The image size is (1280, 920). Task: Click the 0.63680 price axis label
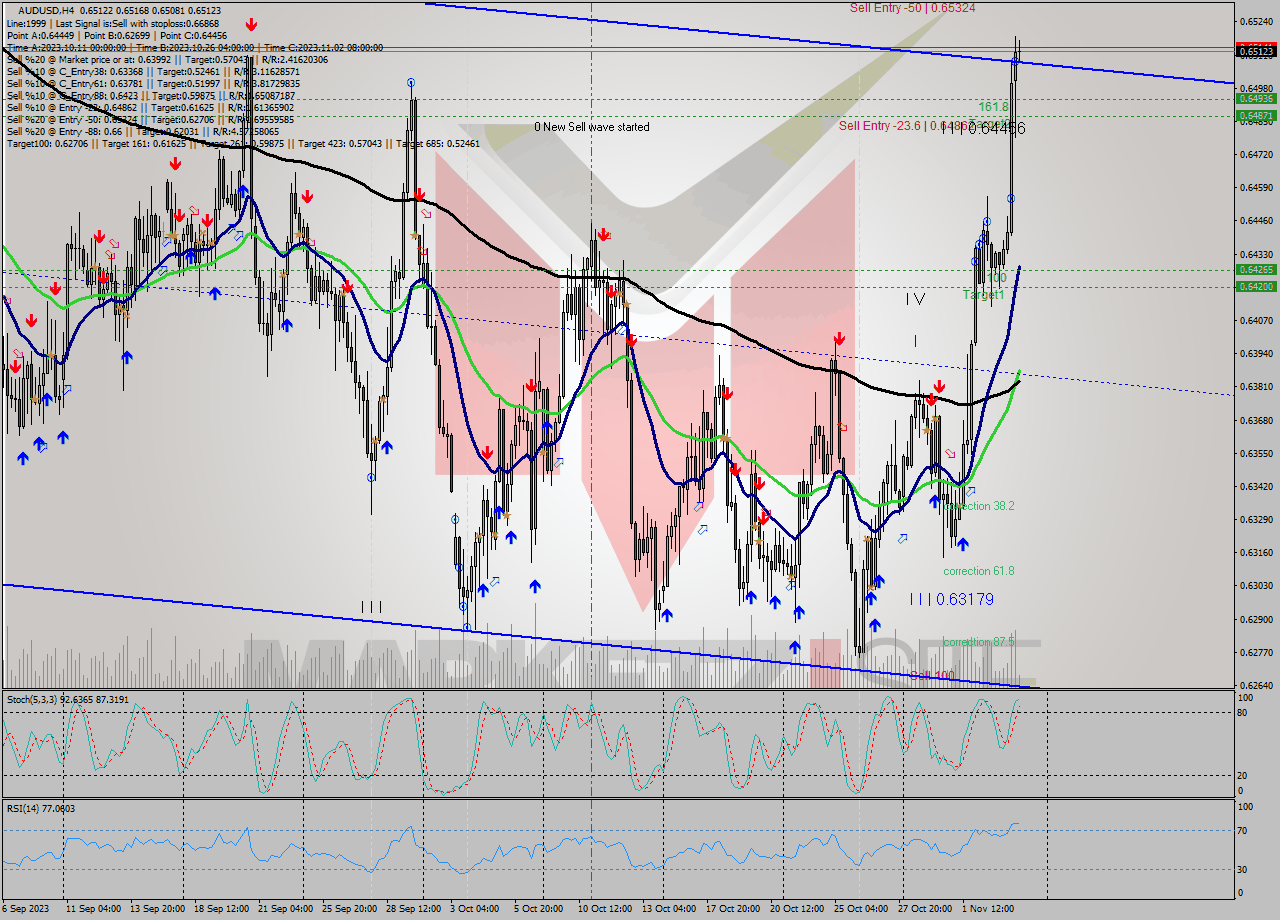coord(1258,420)
